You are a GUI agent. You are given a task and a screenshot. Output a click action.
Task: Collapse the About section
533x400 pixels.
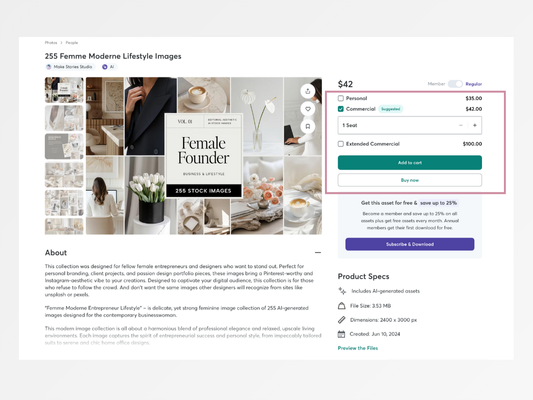click(318, 253)
